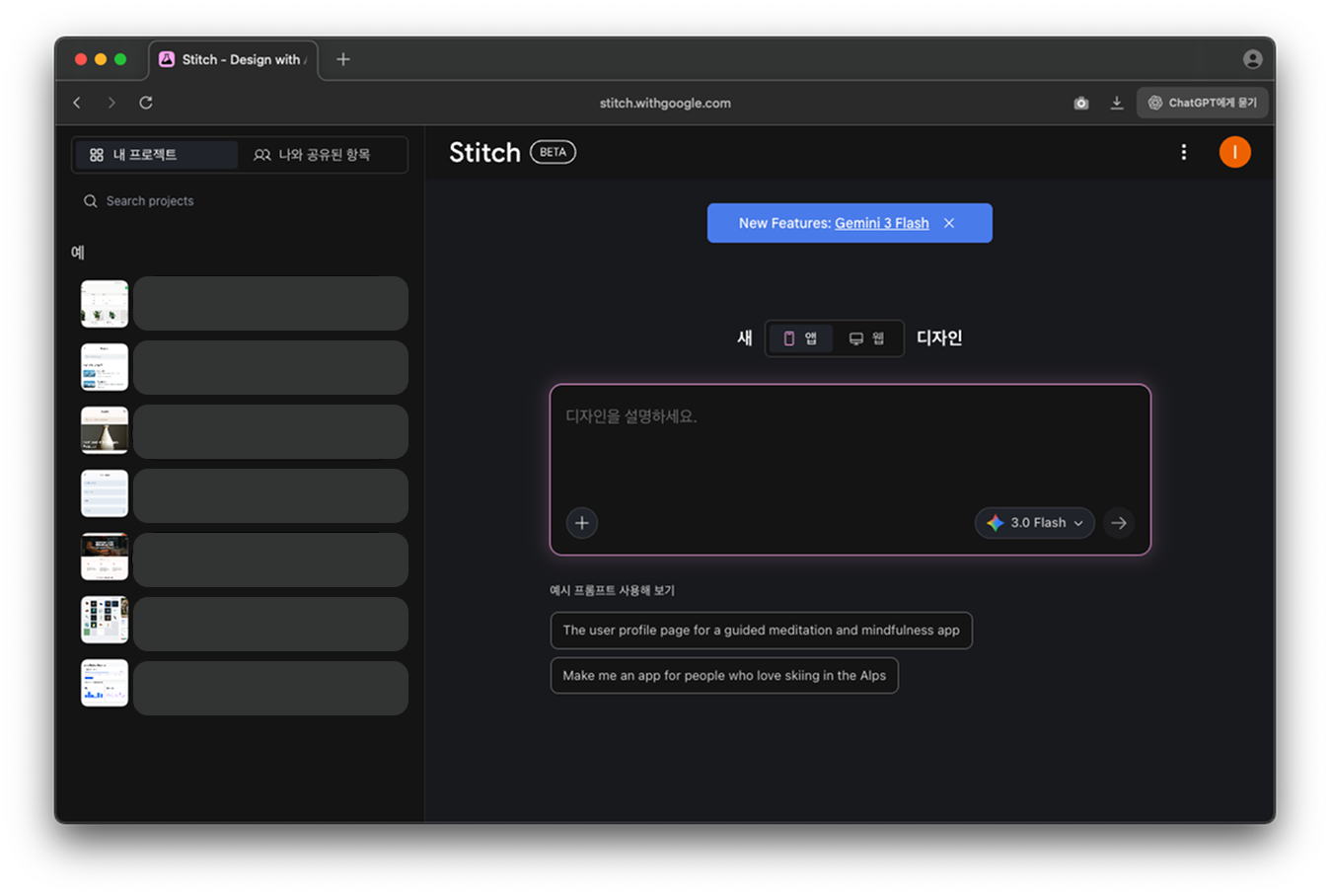
Task: Click the plus attach button in the prompt box
Action: click(582, 523)
